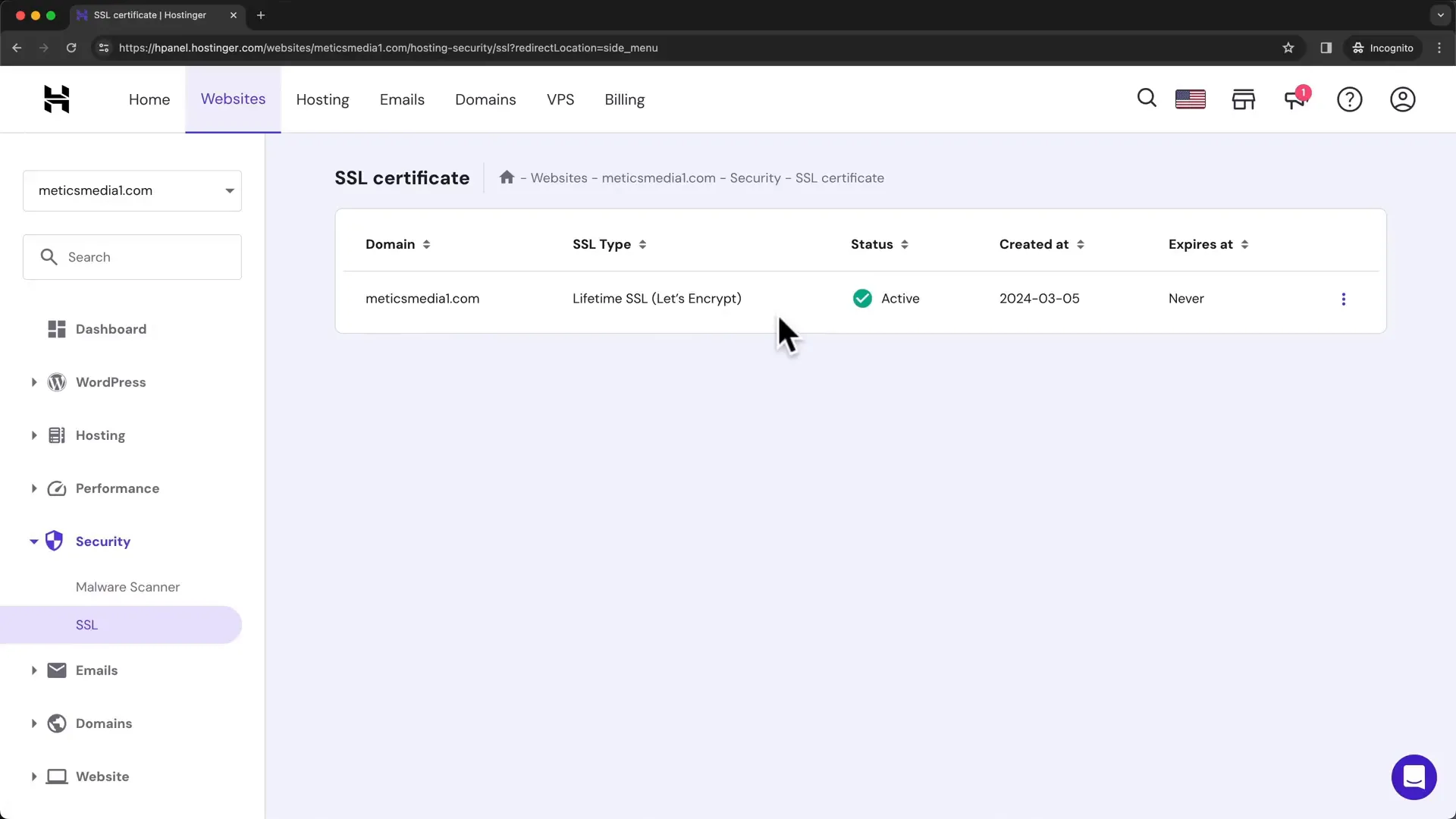The image size is (1456, 819).
Task: Open the marketplace store icon
Action: coord(1244,99)
